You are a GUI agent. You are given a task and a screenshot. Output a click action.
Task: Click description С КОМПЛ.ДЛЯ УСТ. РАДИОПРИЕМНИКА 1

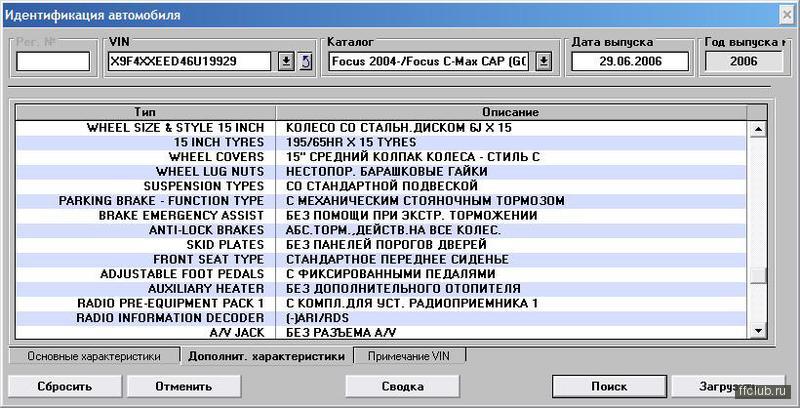click(x=412, y=303)
